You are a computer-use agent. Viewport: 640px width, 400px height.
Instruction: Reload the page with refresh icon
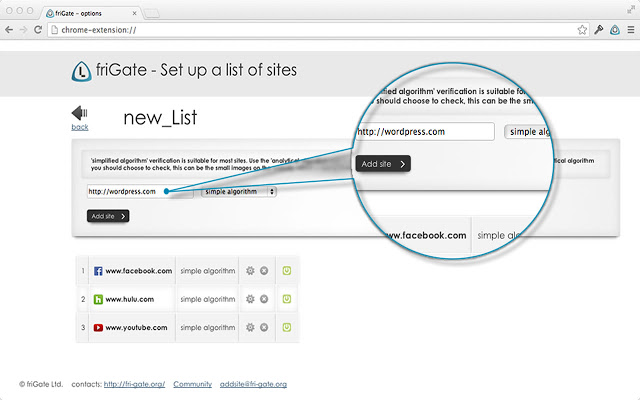tap(38, 30)
